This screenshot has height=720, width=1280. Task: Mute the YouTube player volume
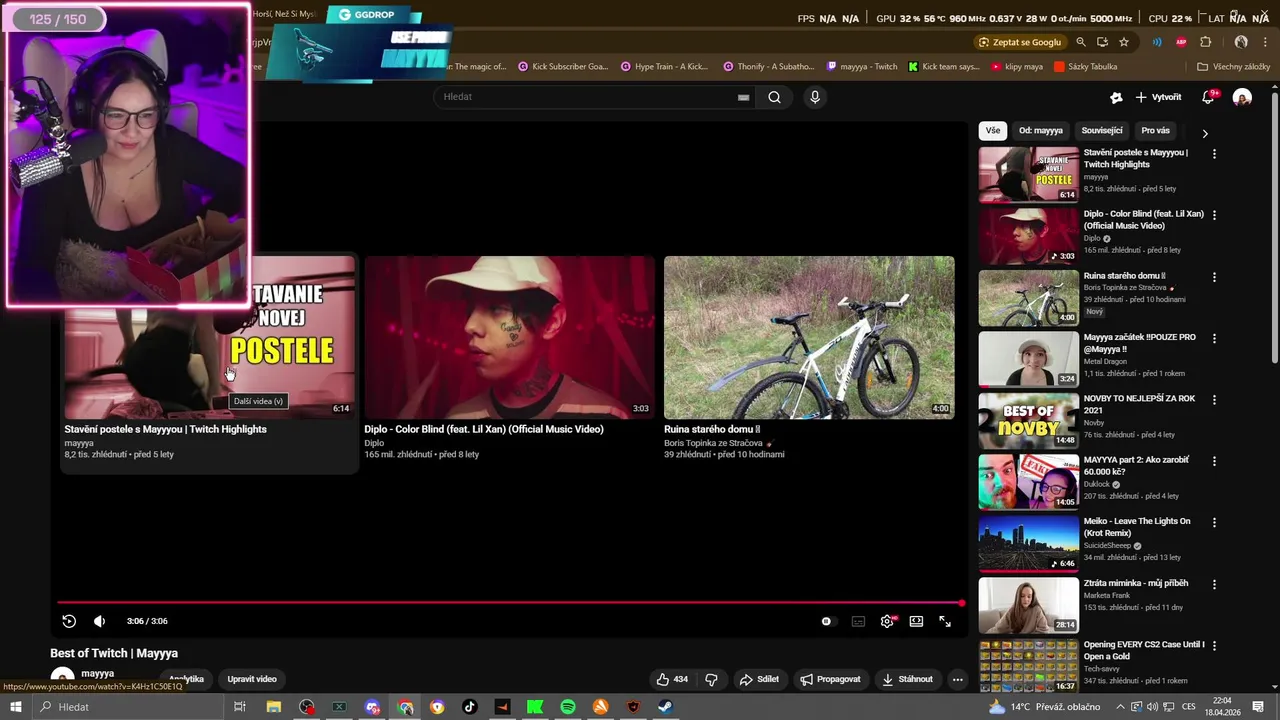pos(99,621)
